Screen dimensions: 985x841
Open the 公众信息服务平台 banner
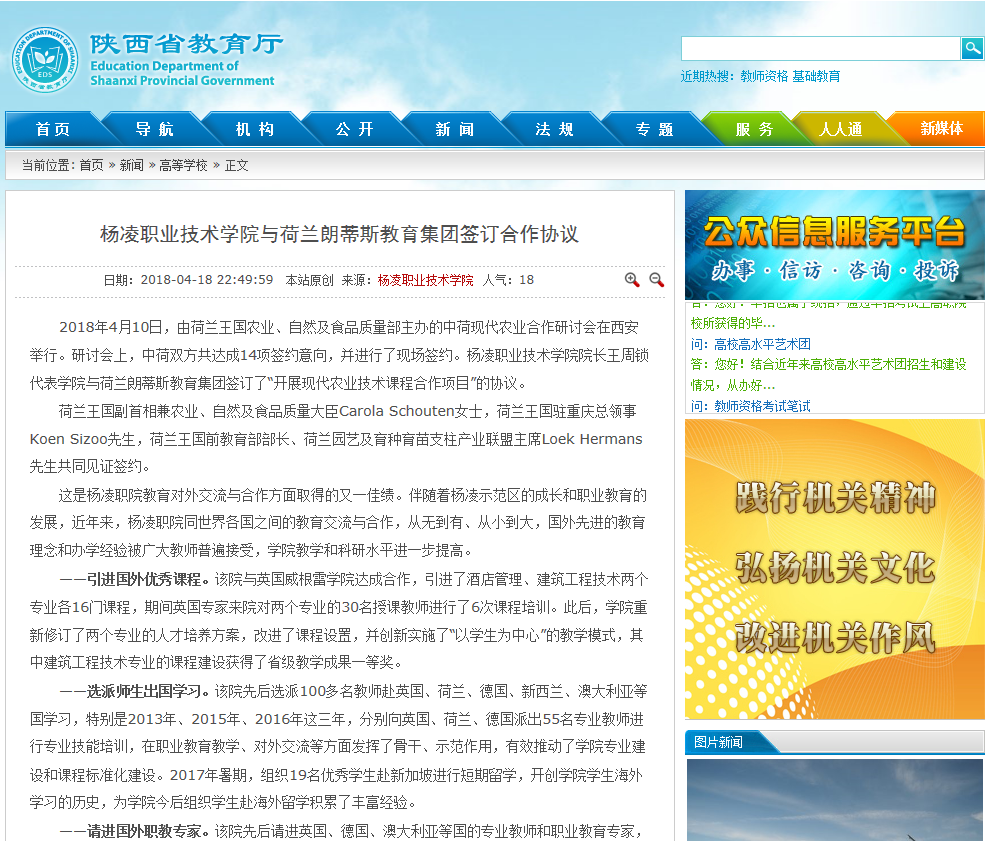click(x=834, y=245)
